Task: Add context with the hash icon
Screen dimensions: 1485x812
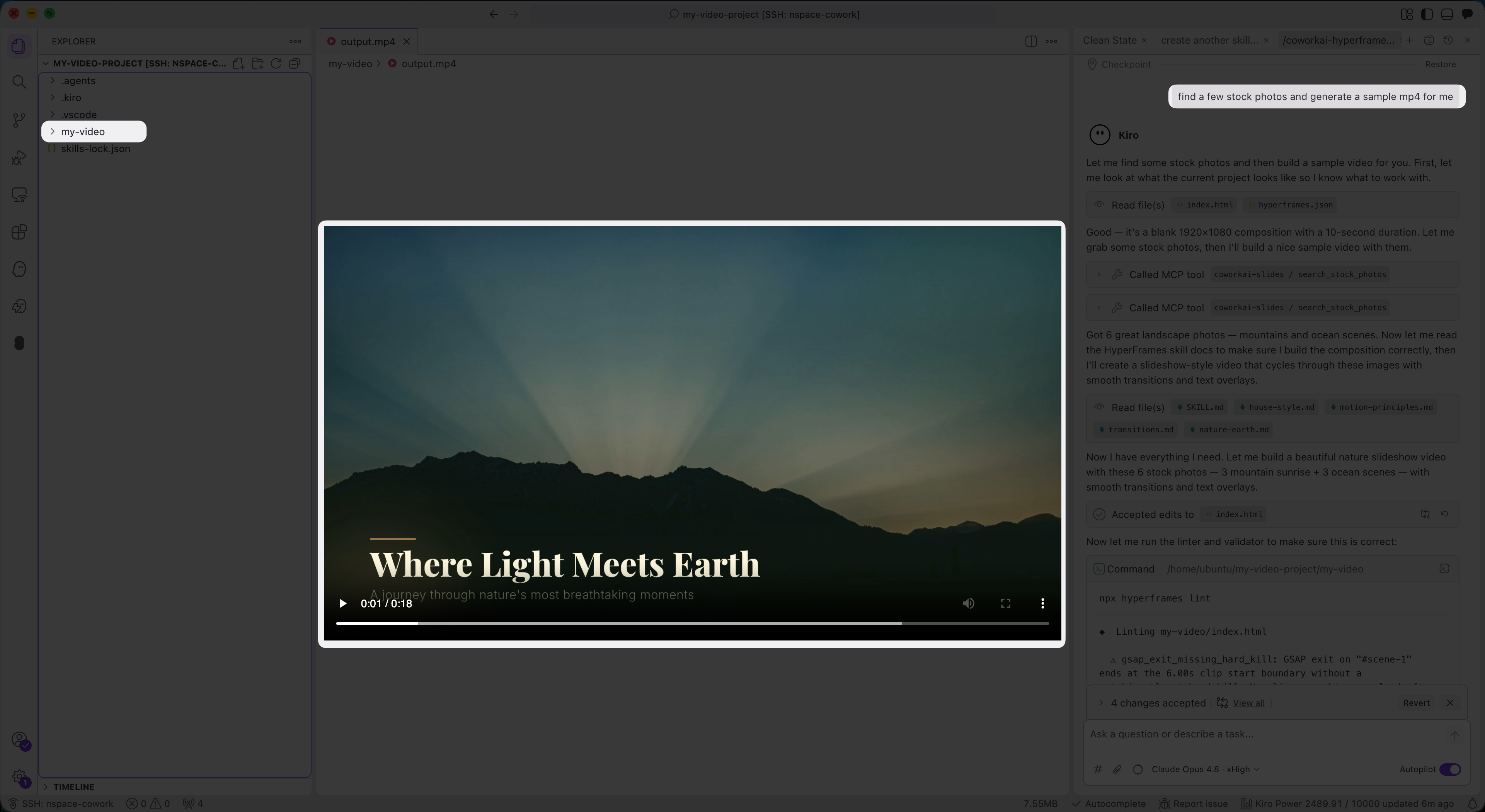Action: 1098,770
